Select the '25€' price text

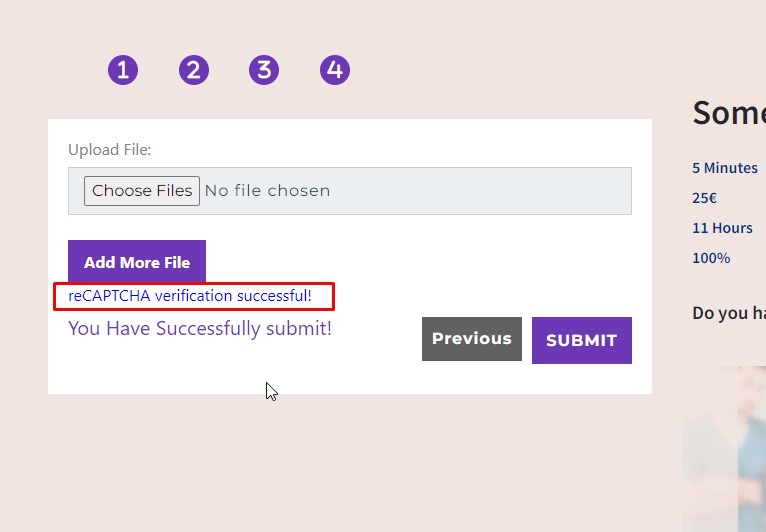point(704,198)
